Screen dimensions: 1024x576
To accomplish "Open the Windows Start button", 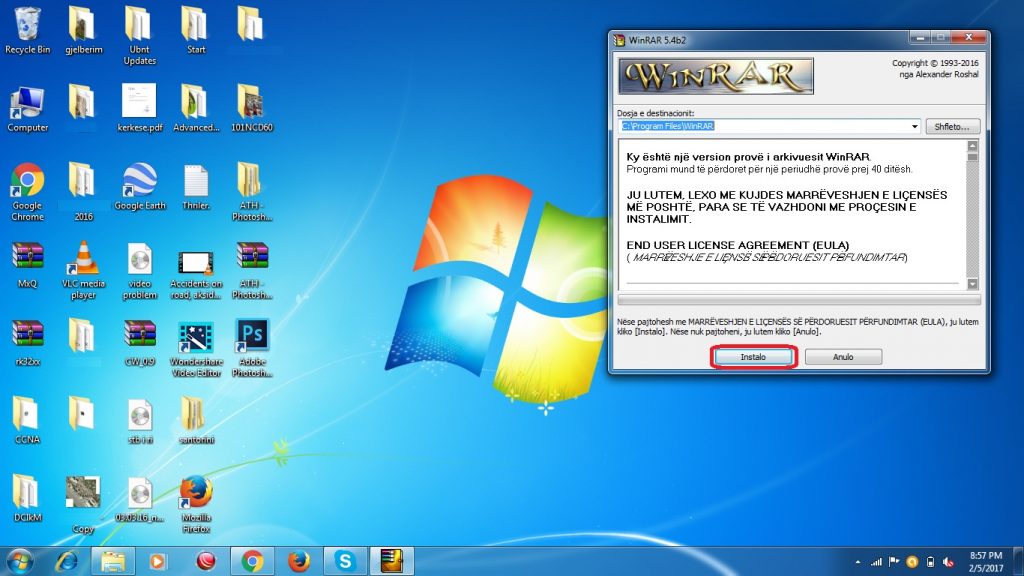I will pos(19,561).
